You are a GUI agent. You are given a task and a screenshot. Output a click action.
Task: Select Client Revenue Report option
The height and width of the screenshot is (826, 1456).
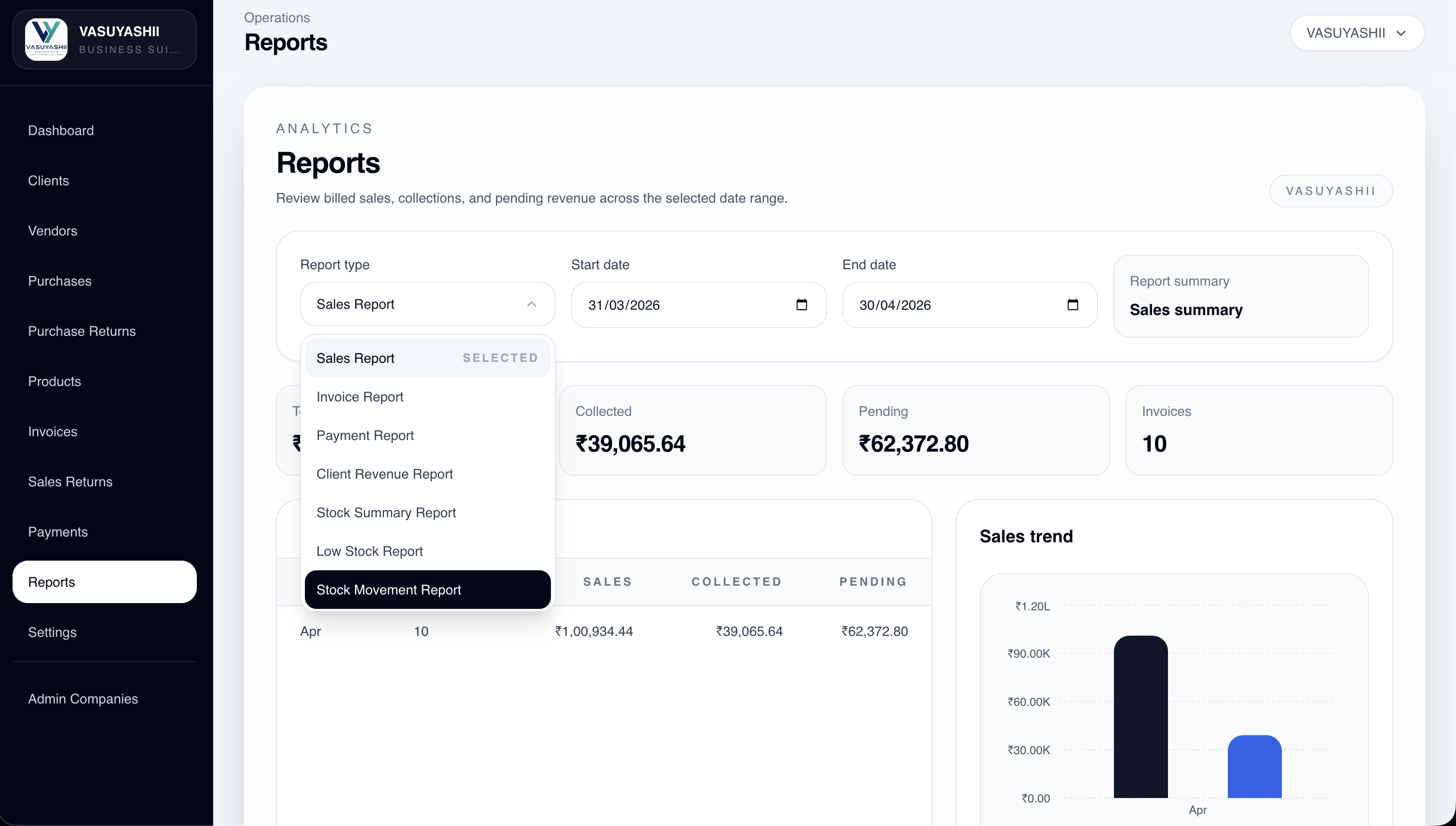tap(427, 474)
